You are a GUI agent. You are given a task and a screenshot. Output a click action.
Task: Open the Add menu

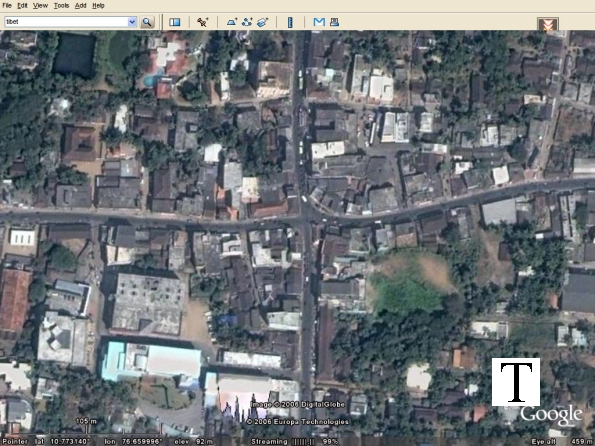coord(80,6)
